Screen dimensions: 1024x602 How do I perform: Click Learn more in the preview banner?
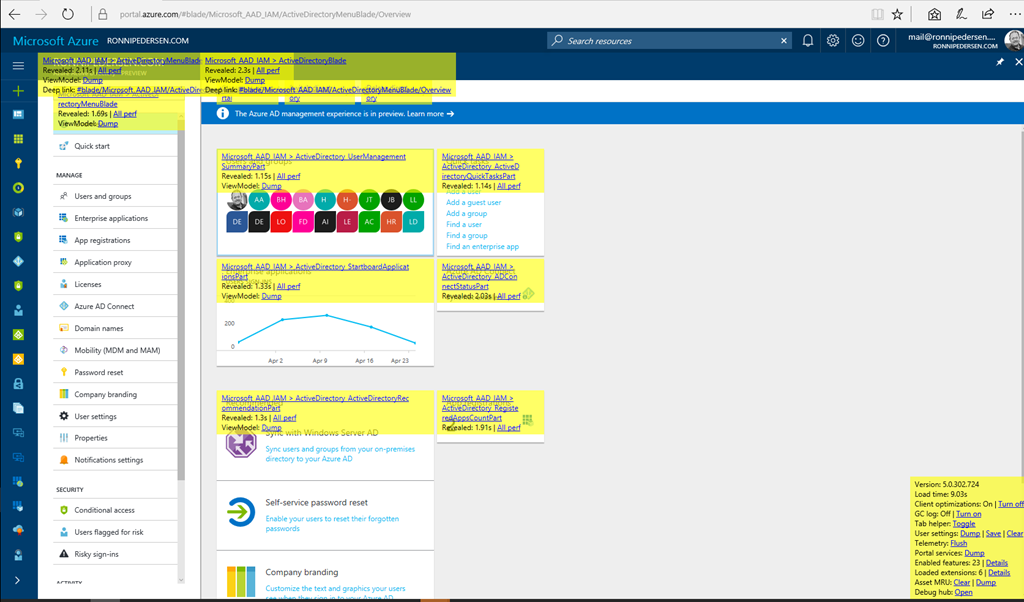[430, 114]
